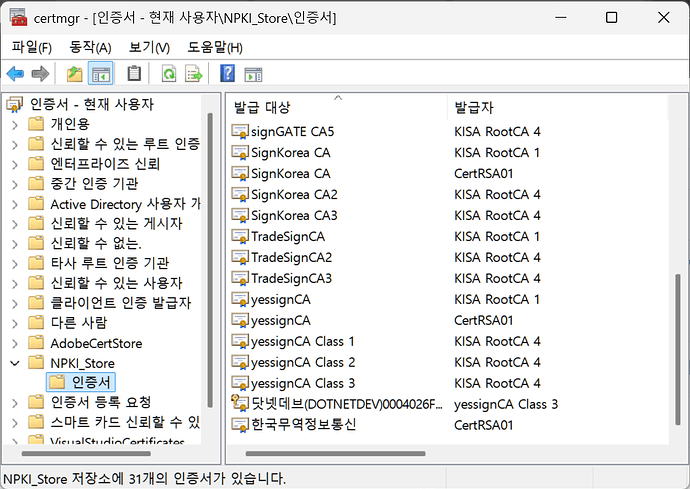Screen dimensions: 690x489
Task: Click folder icon next to 개인용
Action: pyautogui.click(x=36, y=124)
